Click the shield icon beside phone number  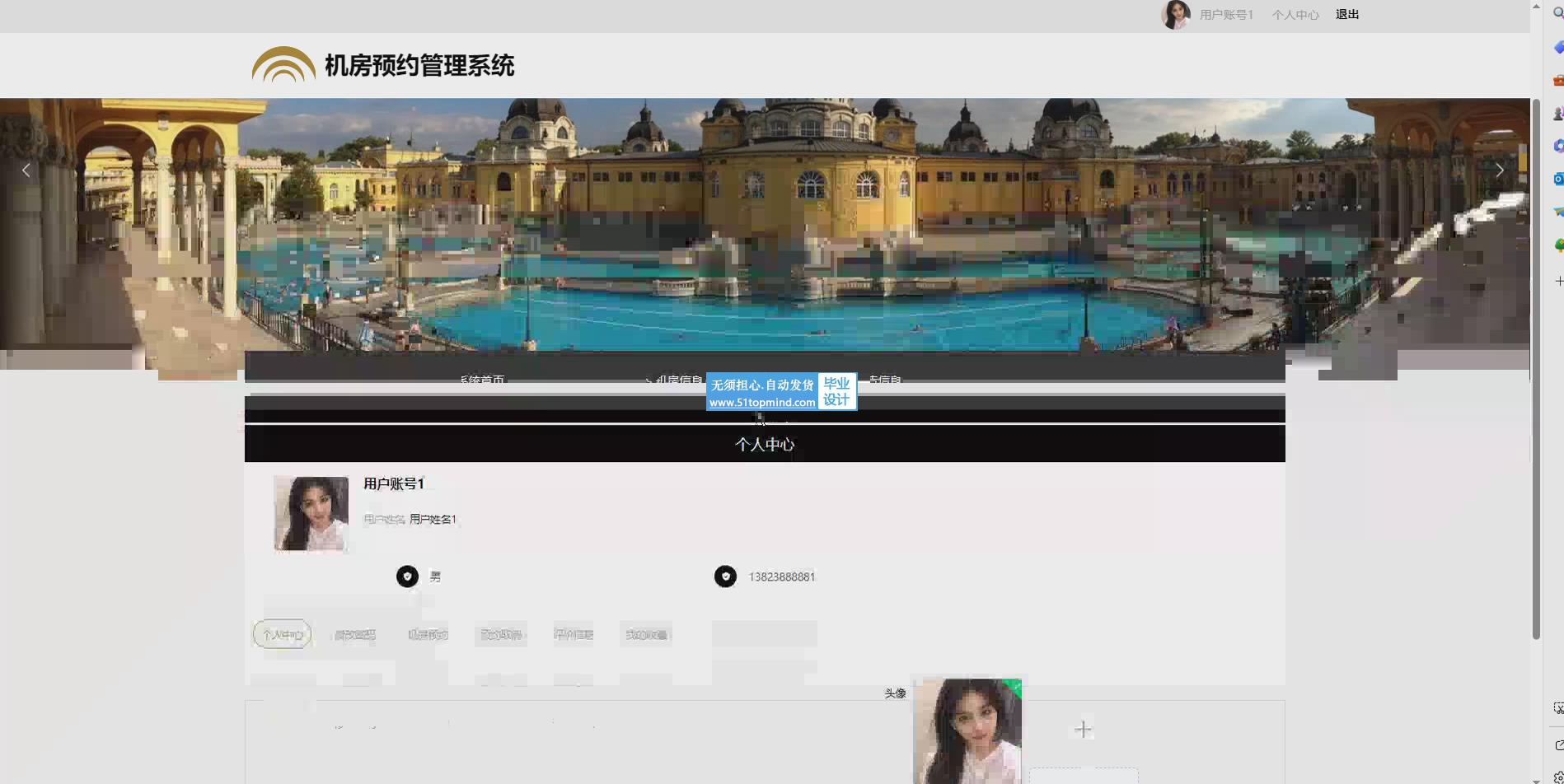tap(725, 576)
